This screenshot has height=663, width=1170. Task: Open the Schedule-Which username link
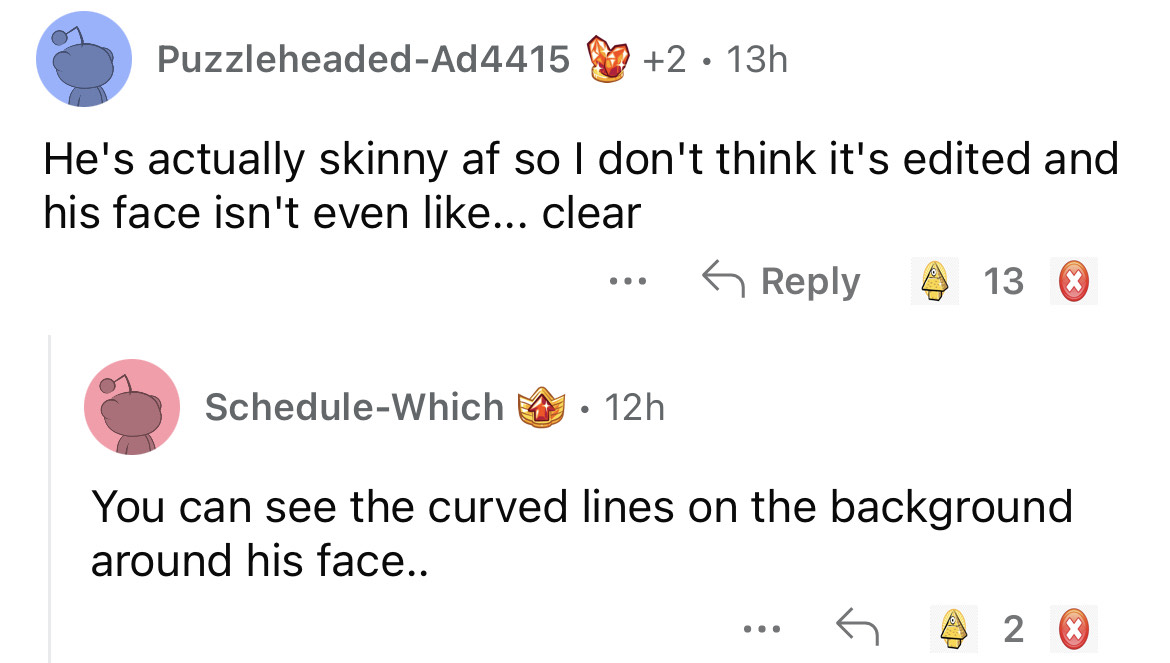point(354,407)
